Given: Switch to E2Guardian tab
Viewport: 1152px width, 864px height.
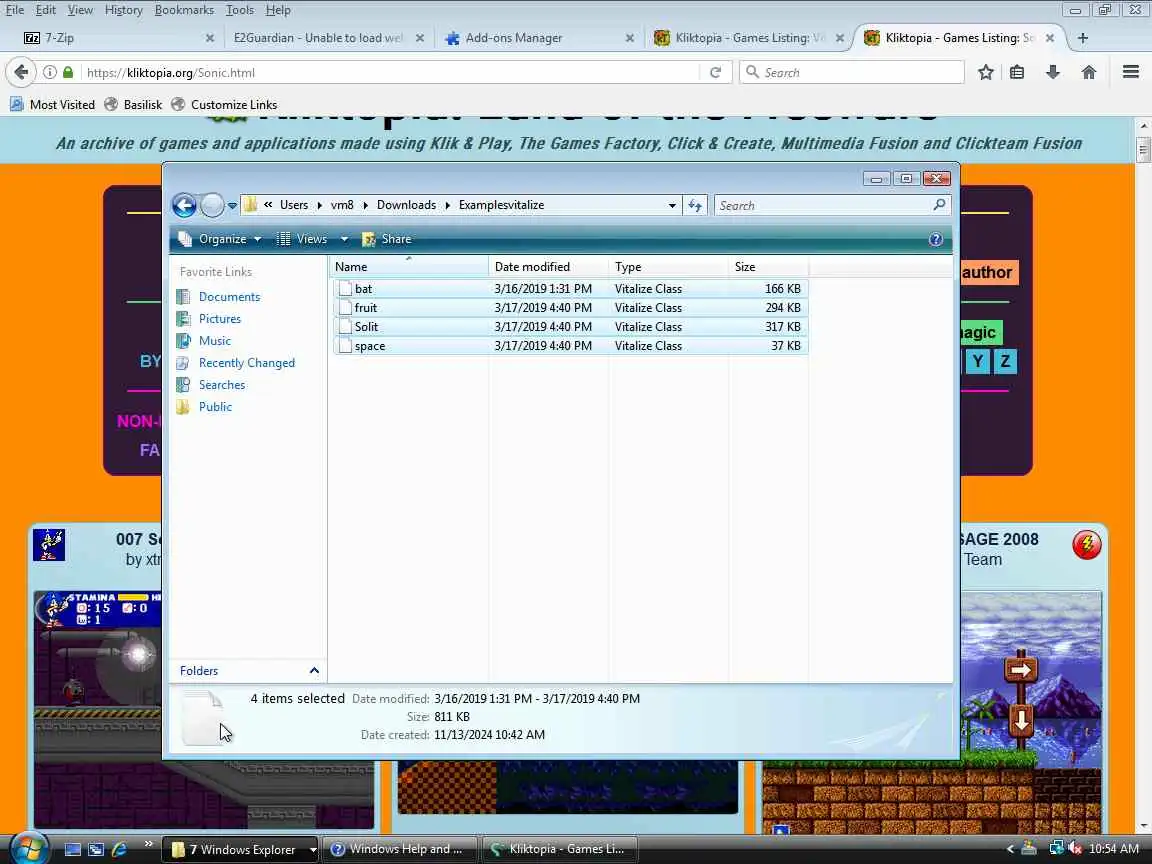Looking at the screenshot, I should coord(318,38).
